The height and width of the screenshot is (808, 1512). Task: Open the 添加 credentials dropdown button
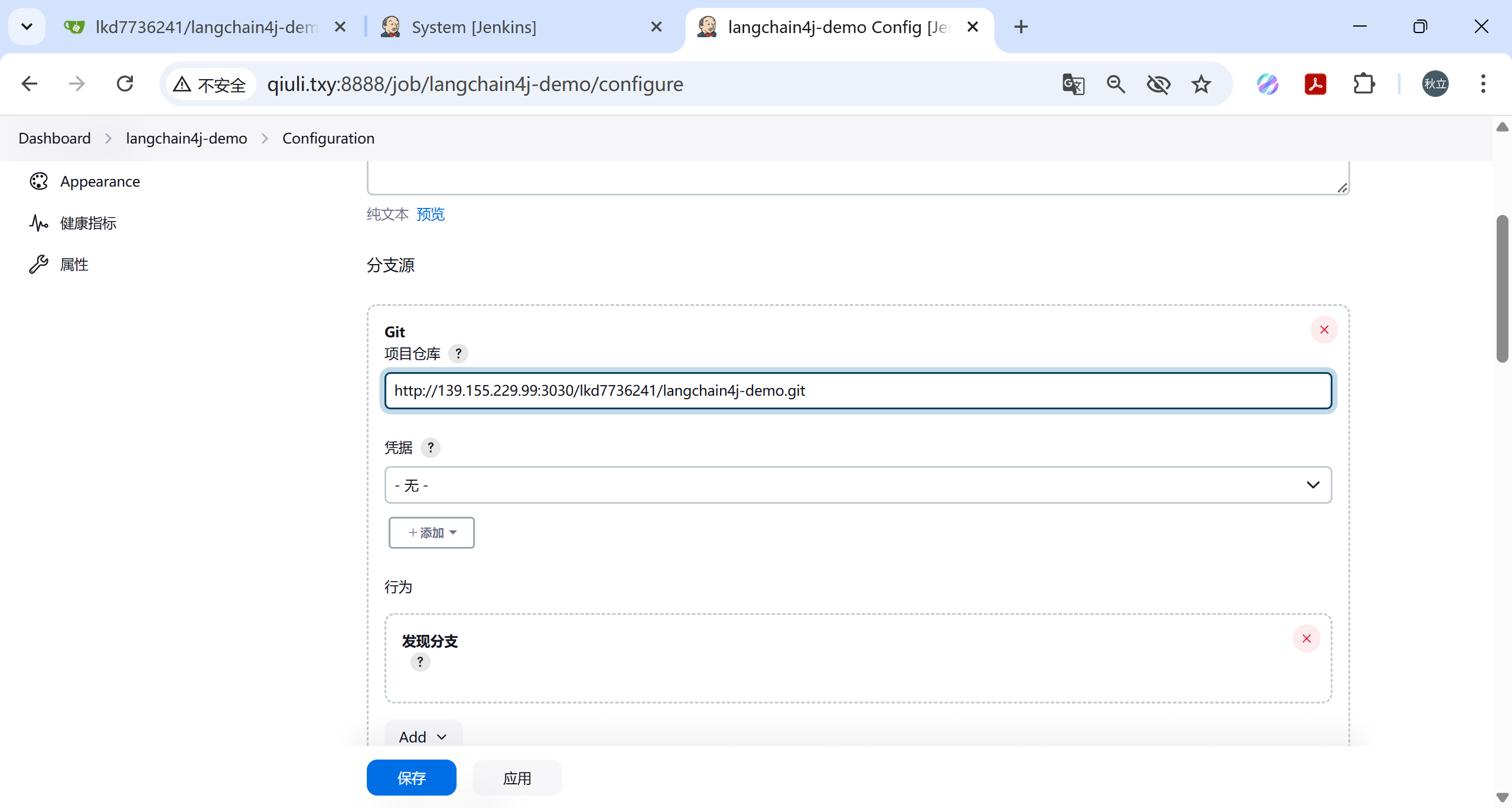point(431,533)
